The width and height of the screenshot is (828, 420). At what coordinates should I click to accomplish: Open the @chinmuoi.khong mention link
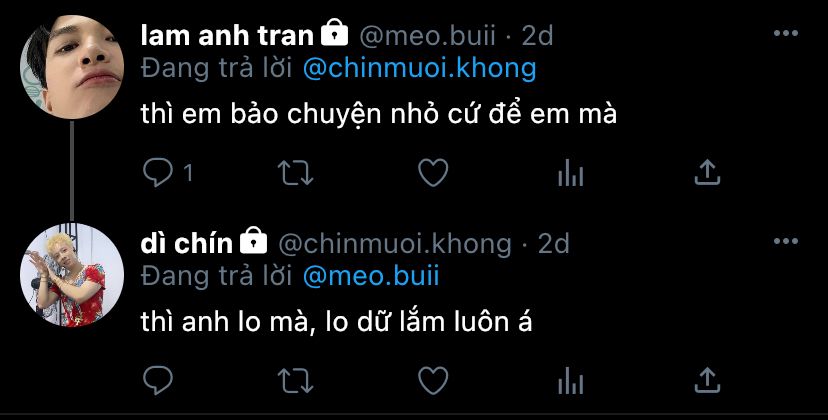pos(420,68)
